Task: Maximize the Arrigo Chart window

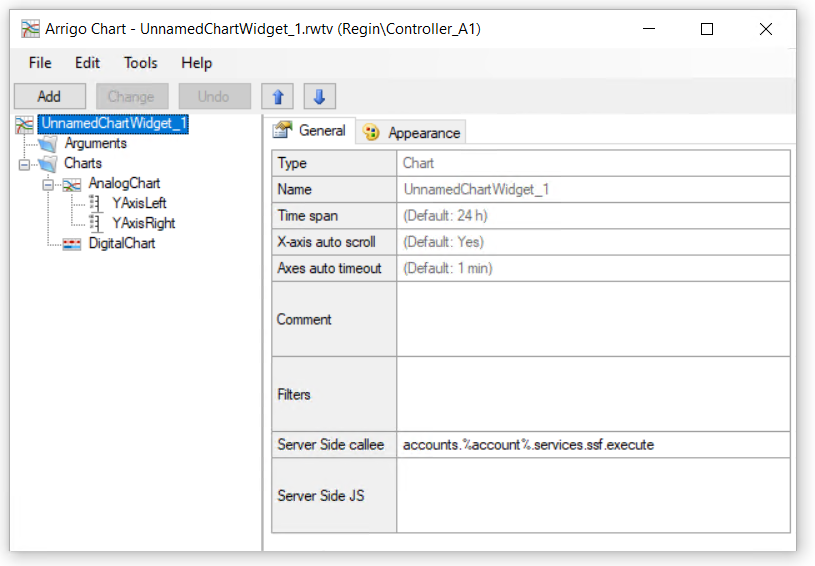Action: tap(707, 29)
